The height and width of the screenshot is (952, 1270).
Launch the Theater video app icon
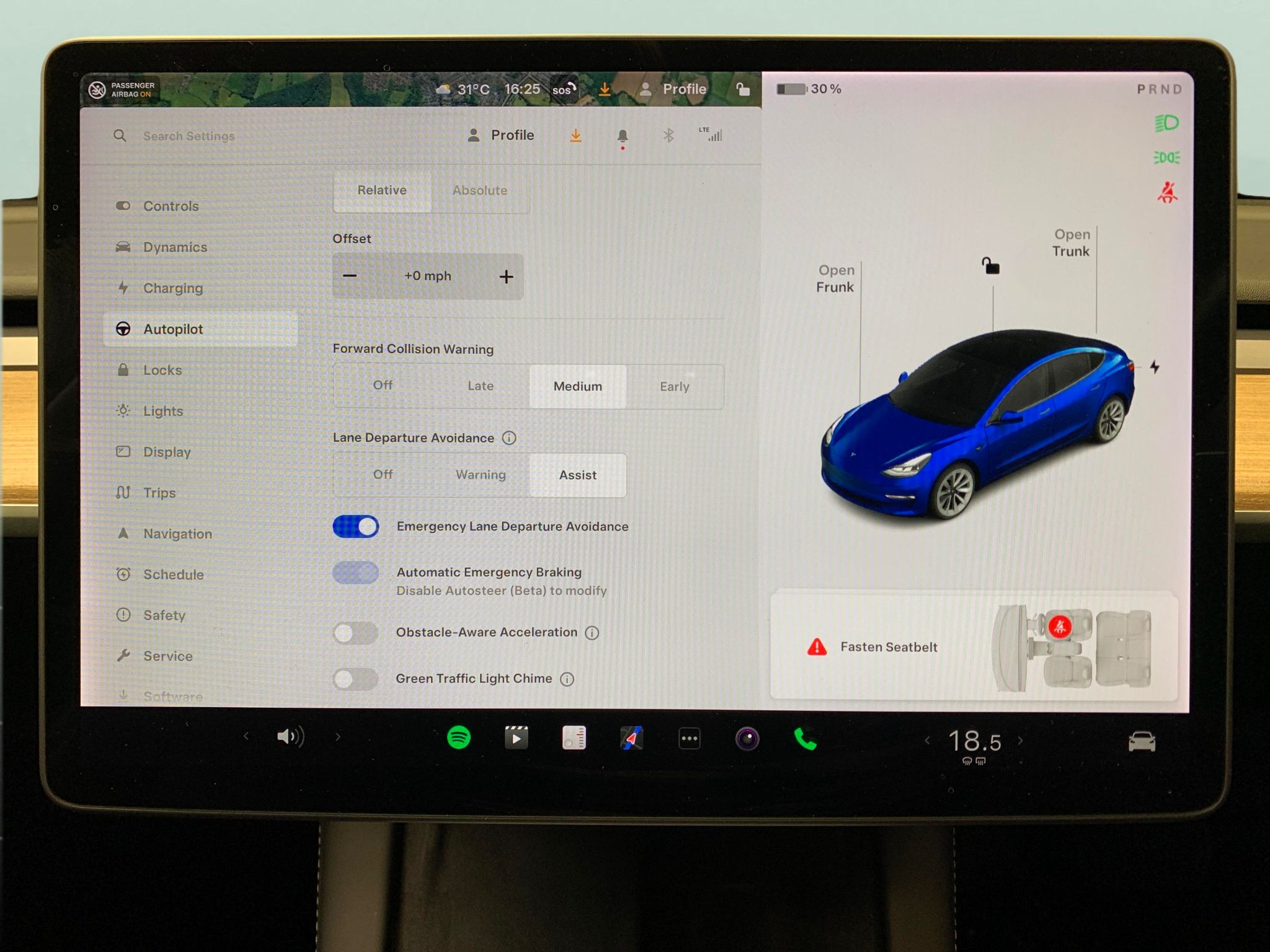pos(516,738)
